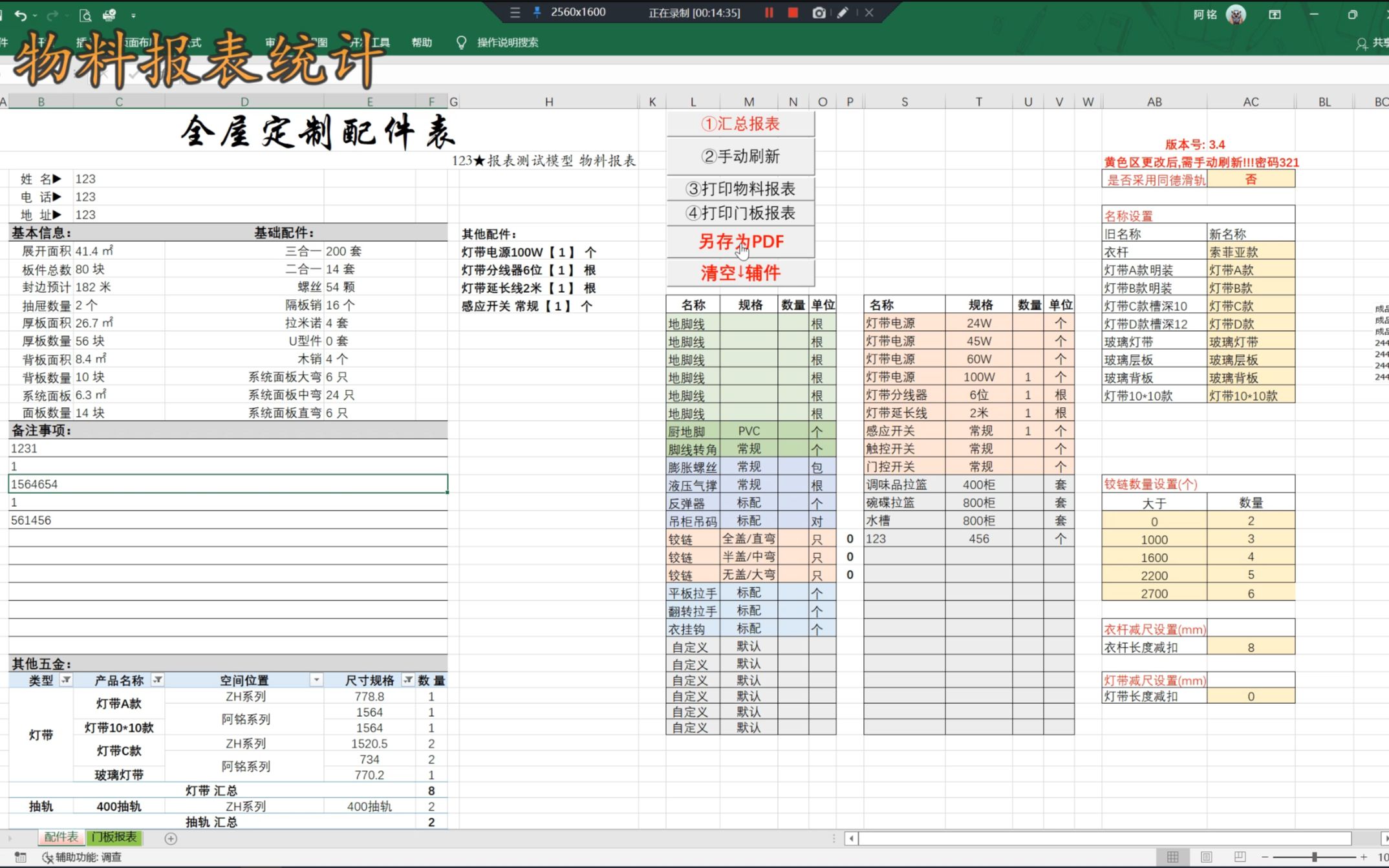Open the annotation pencil tool in recorder
Screen dimensions: 1389x868
point(843,12)
